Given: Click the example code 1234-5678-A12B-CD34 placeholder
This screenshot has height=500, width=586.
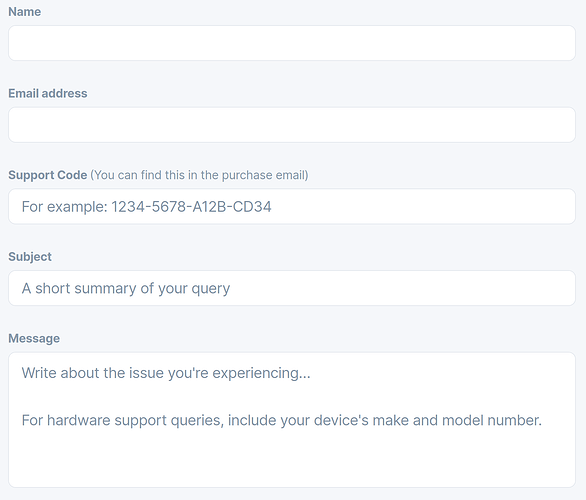Looking at the screenshot, I should coord(191,207).
